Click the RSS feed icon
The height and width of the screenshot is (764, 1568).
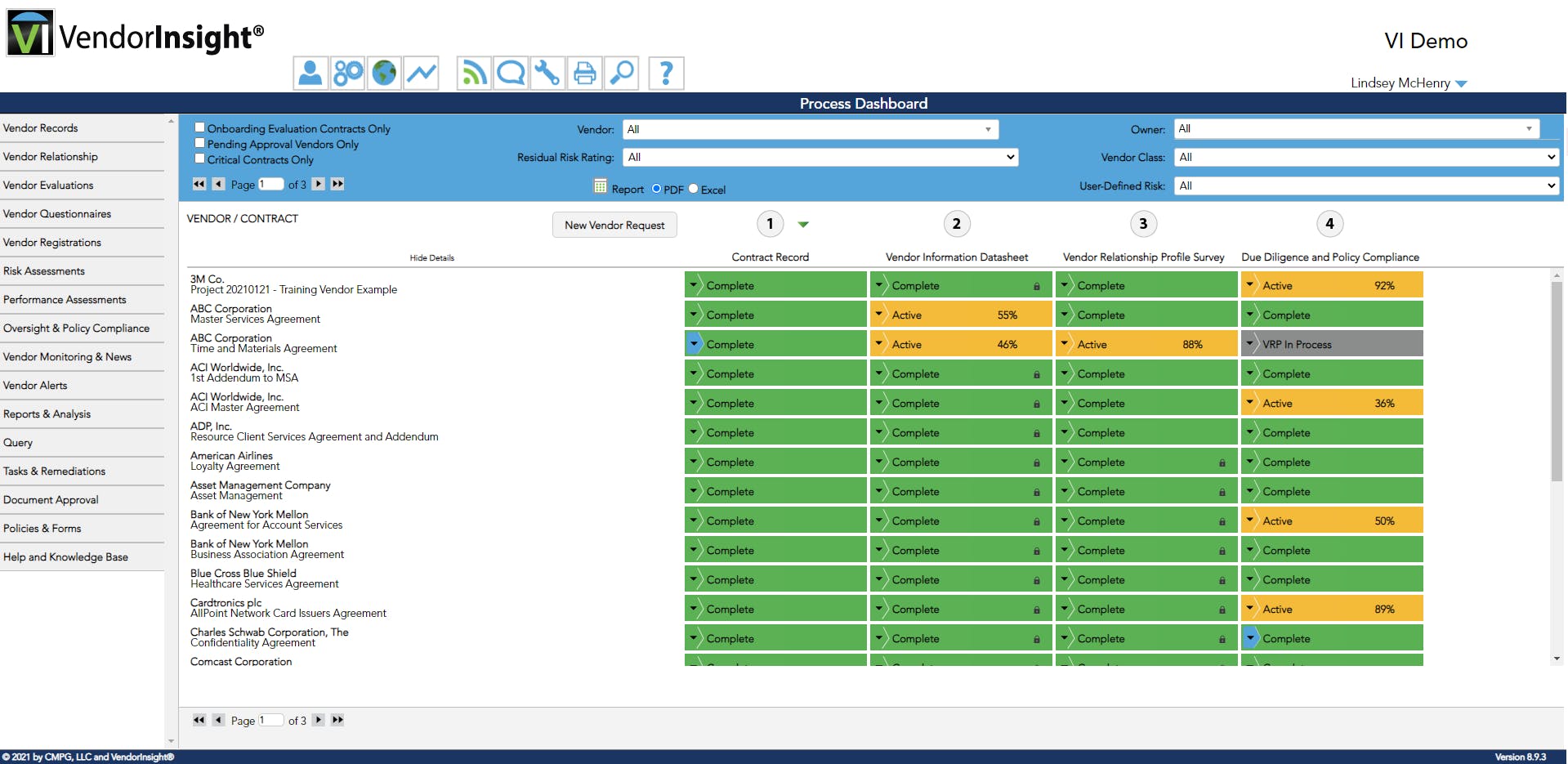474,74
